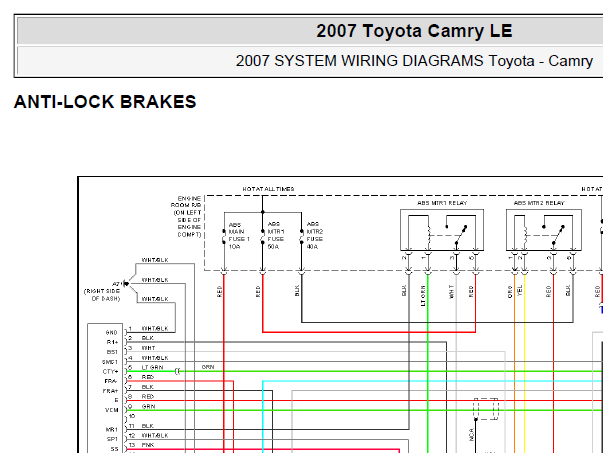Click the ABS MTR2 FUSE 40A symbol
603x453 pixels.
point(302,237)
